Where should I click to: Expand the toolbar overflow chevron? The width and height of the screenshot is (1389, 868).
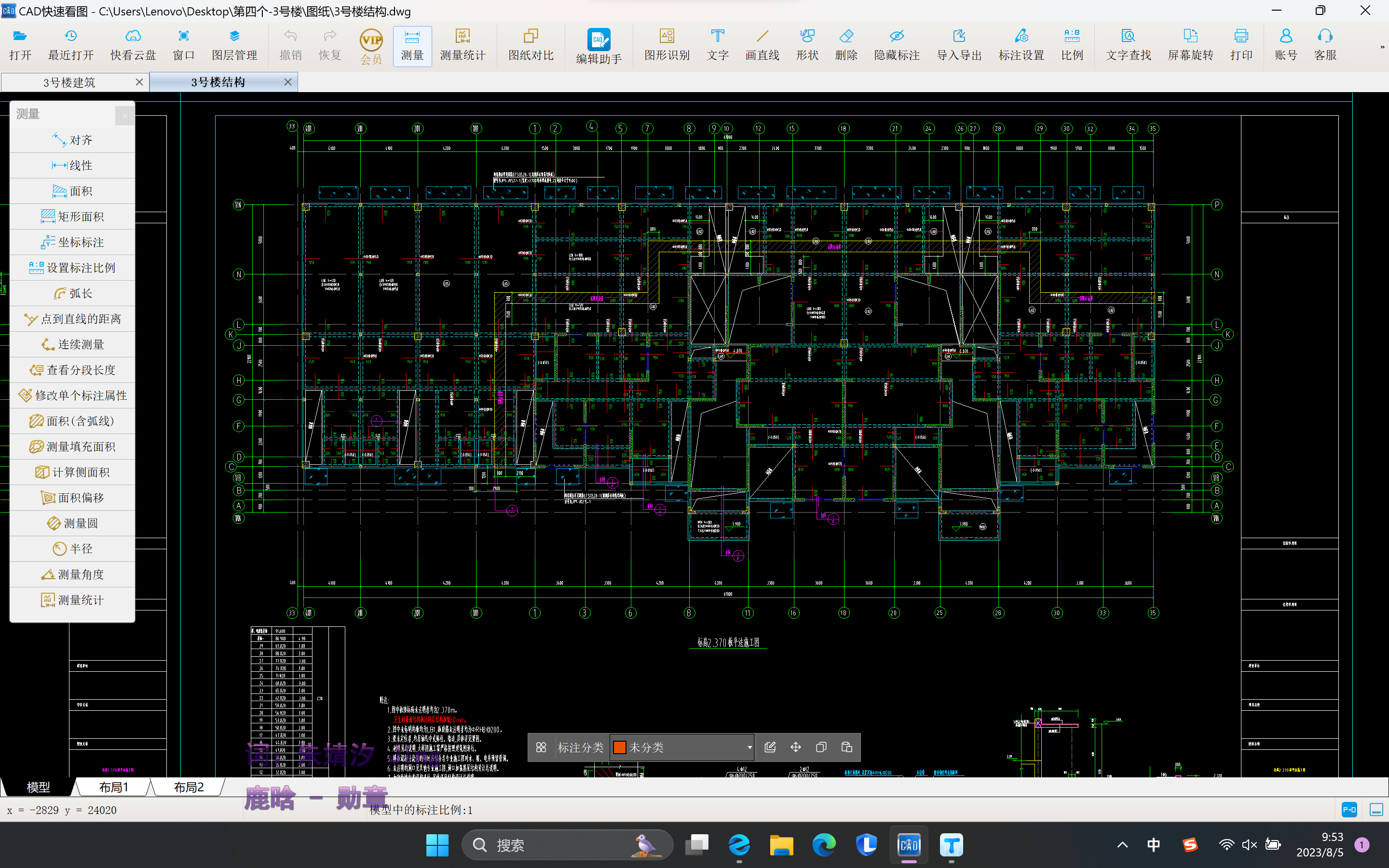pyautogui.click(x=1382, y=47)
